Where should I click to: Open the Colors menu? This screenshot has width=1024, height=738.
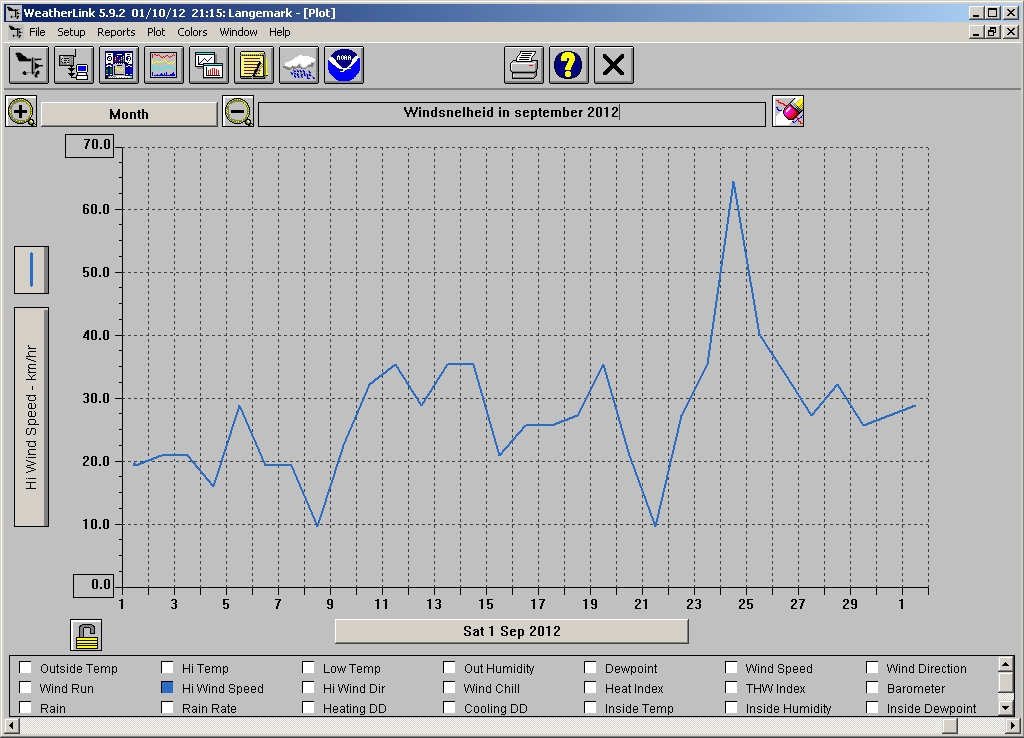point(192,32)
